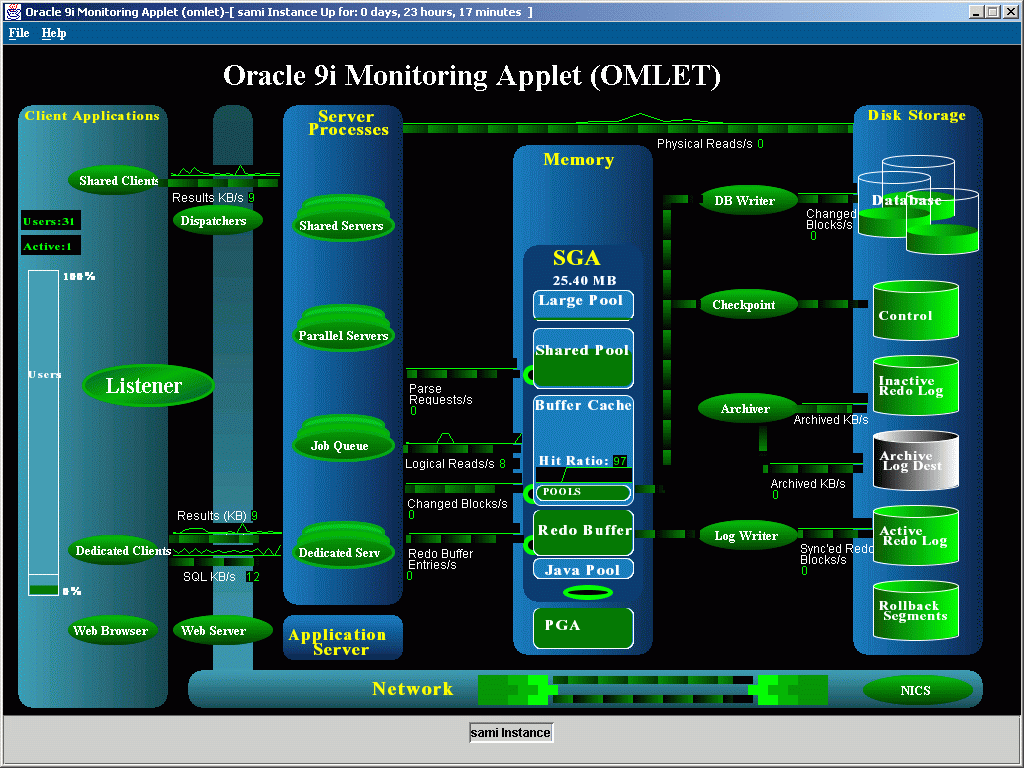Click the Users percentage gauge bar
The height and width of the screenshot is (768, 1024).
(44, 433)
